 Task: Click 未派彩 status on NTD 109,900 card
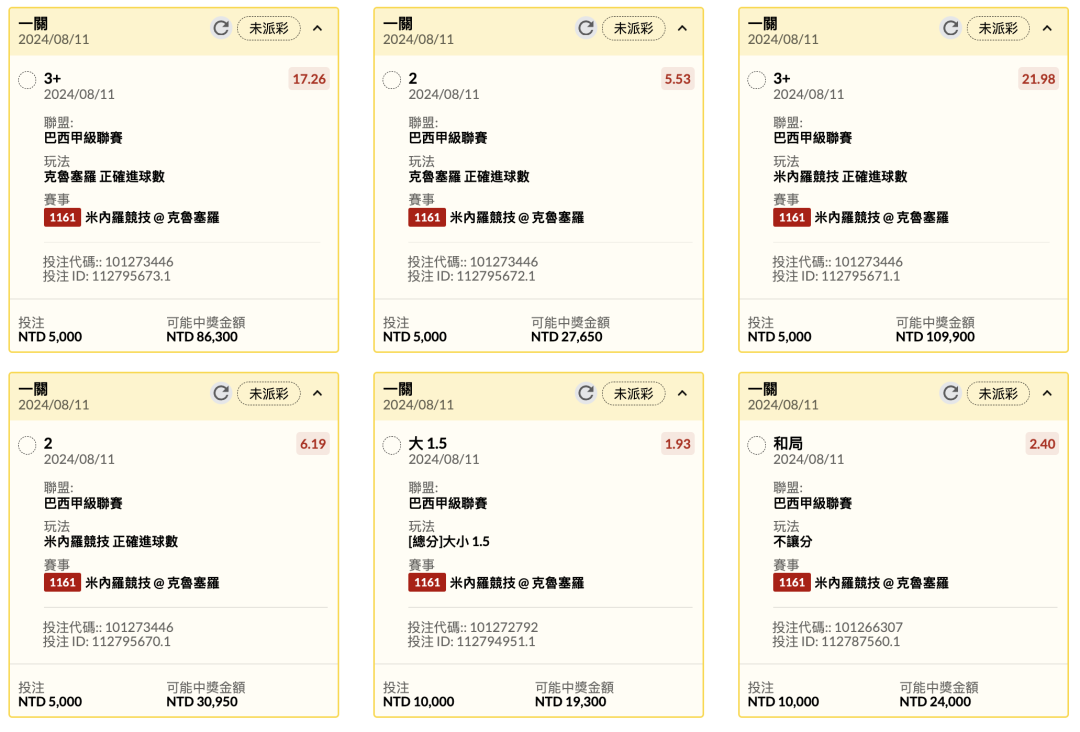pos(998,28)
